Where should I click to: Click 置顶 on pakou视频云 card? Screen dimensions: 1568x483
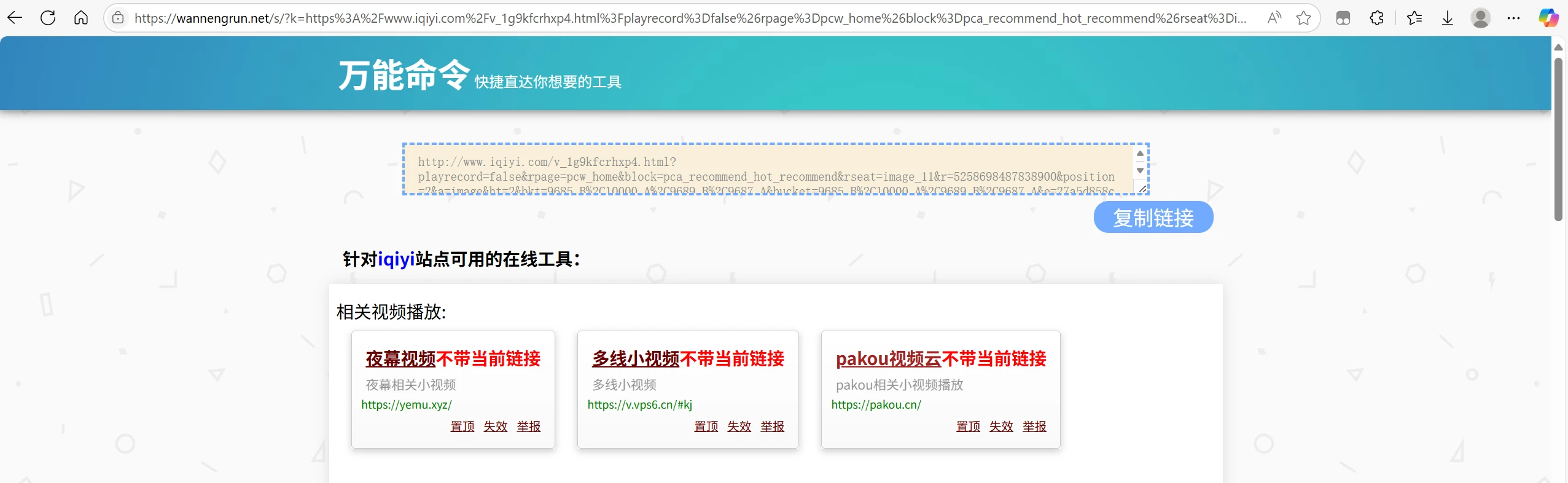pos(969,426)
